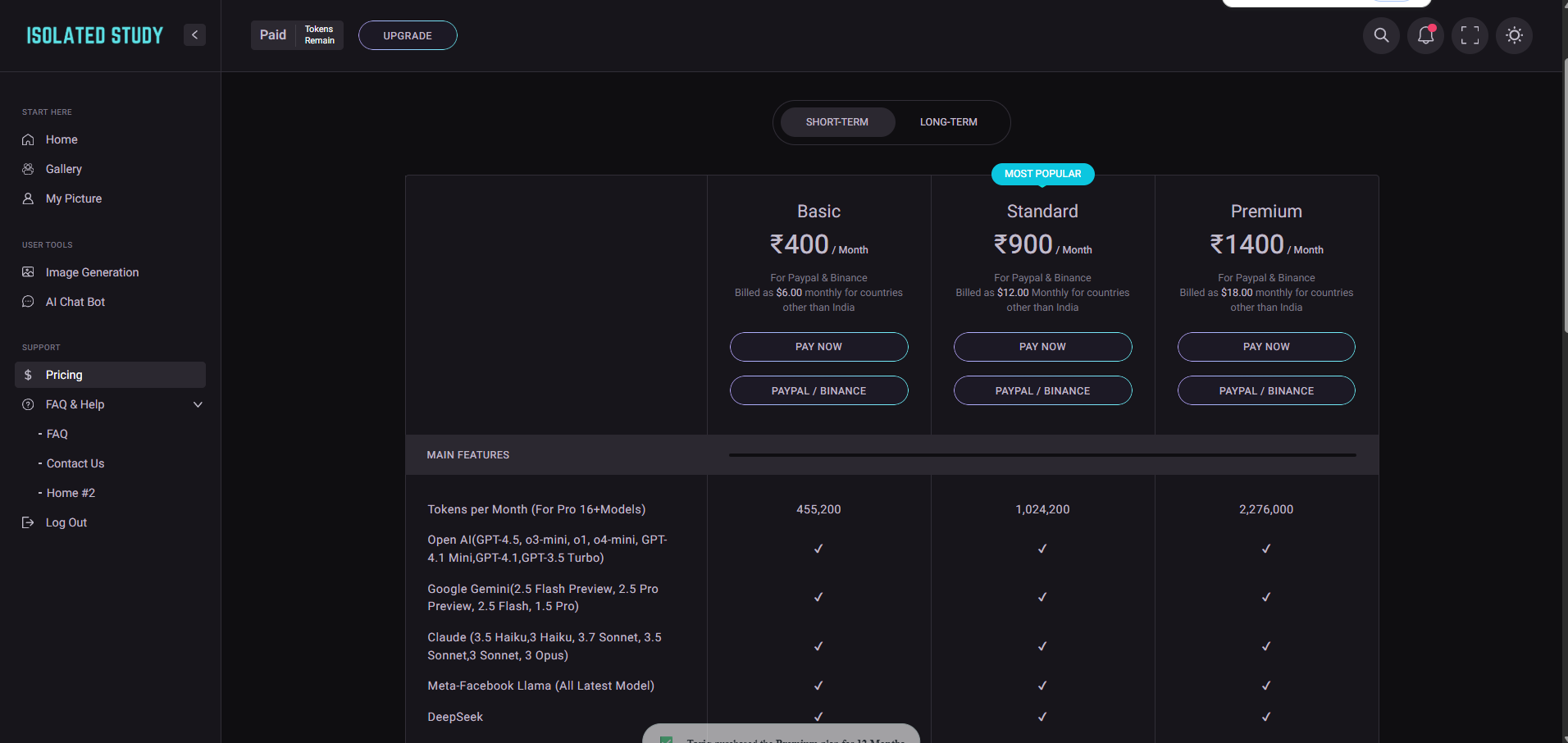Click Basic checkmark in the DeepSeek row
1568x743 pixels.
(x=818, y=717)
